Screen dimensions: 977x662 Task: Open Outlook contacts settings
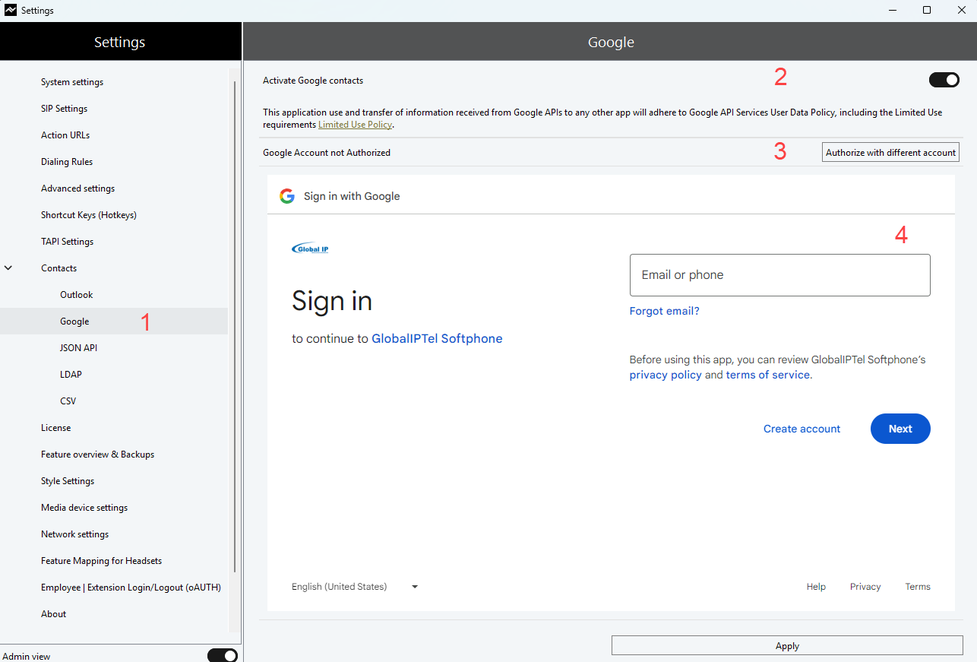pyautogui.click(x=76, y=295)
